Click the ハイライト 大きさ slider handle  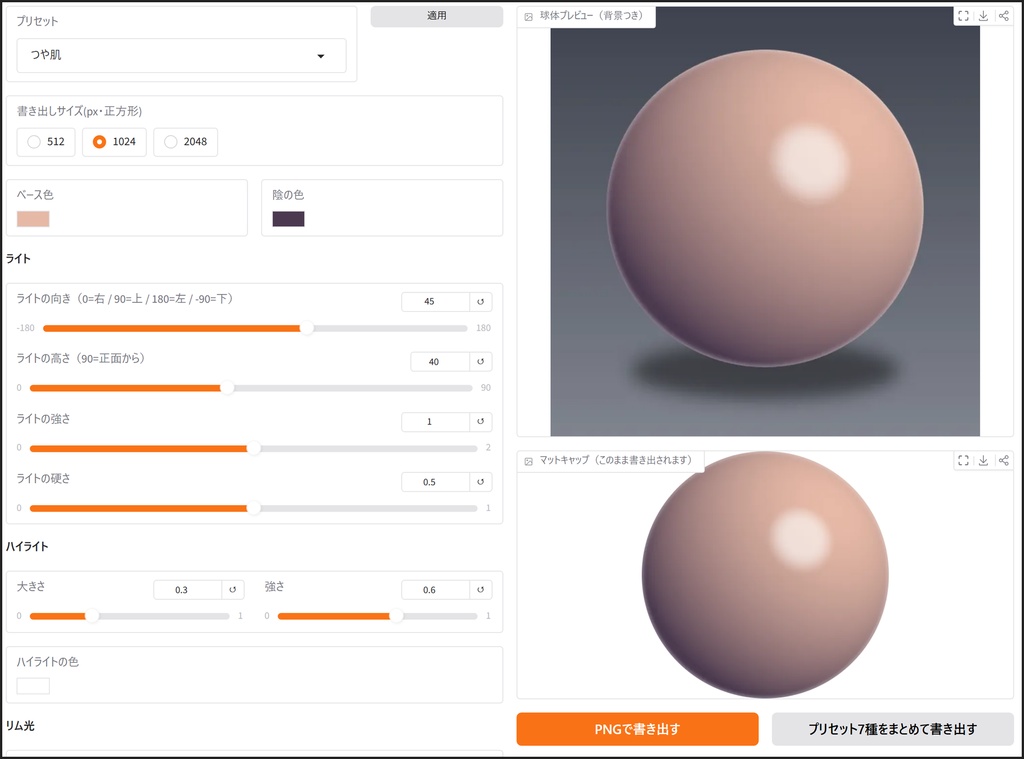pos(92,616)
